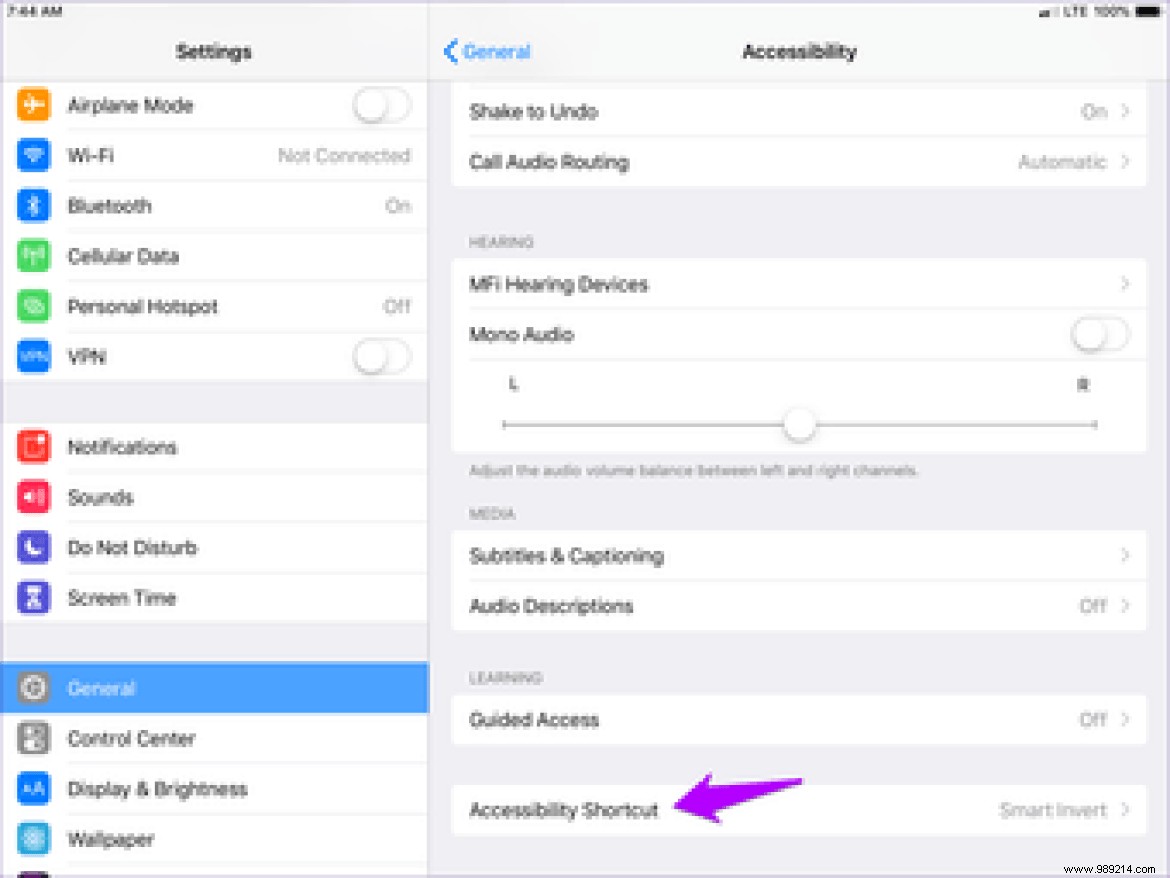Open Call Audio Routing settings
This screenshot has height=878, width=1170.
800,161
